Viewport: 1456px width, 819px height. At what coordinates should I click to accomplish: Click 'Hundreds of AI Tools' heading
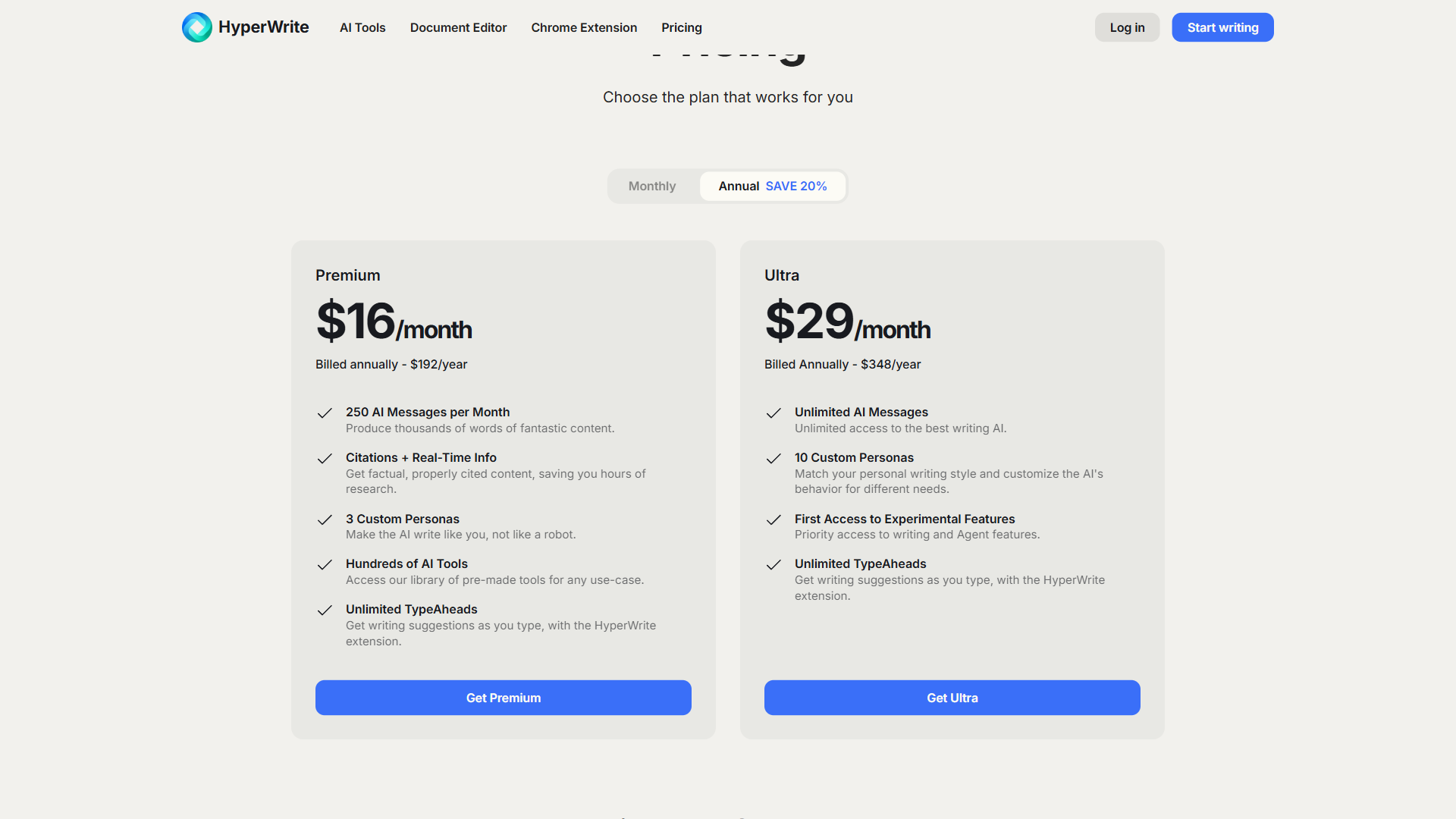click(406, 564)
